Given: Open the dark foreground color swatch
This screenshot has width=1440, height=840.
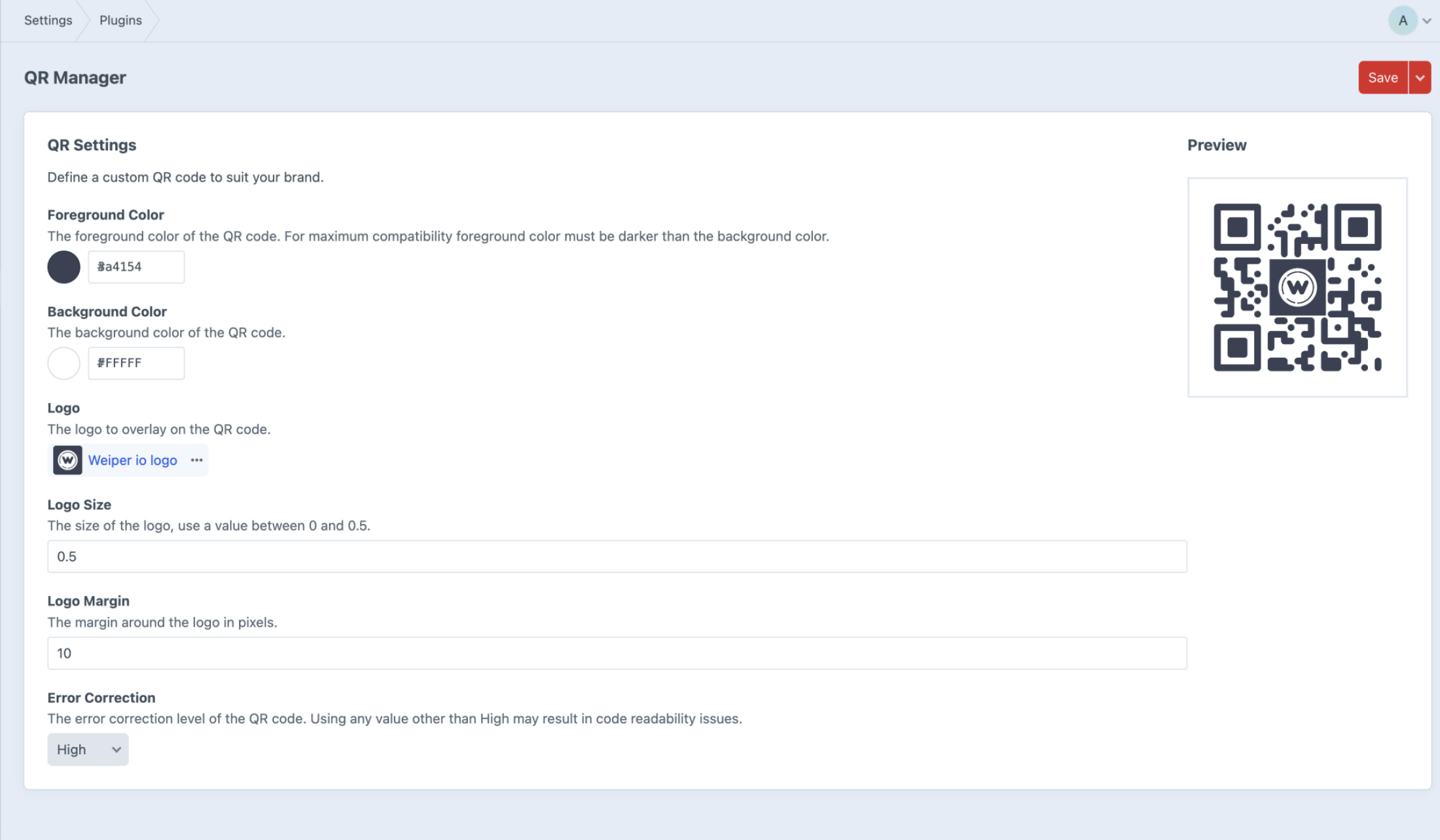Looking at the screenshot, I should (63, 267).
